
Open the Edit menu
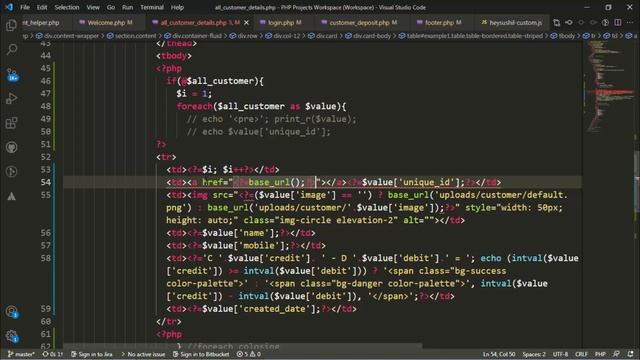[x=42, y=7]
